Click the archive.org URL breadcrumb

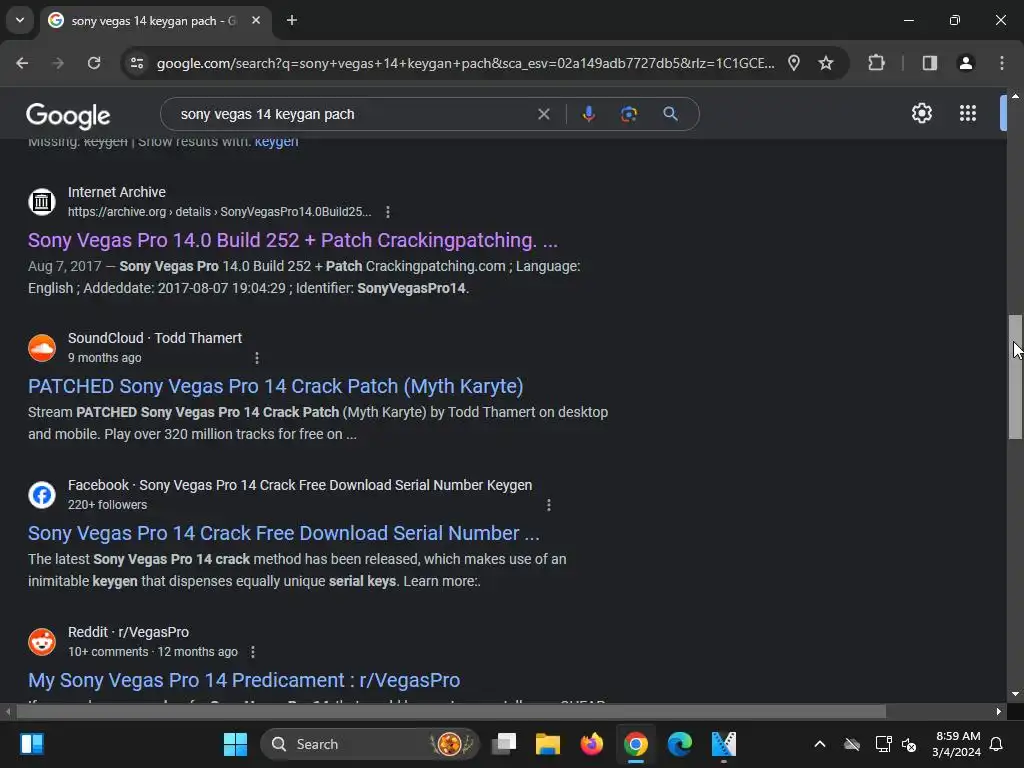coord(219,212)
